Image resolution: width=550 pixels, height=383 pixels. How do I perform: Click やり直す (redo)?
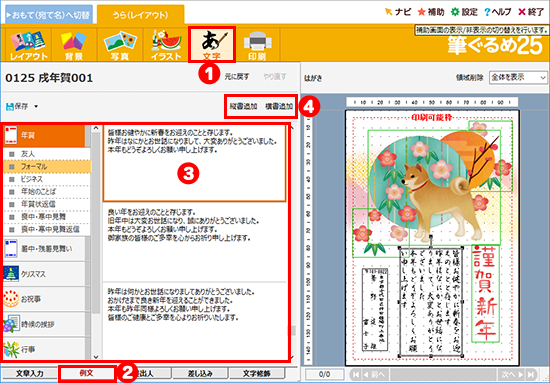point(274,76)
